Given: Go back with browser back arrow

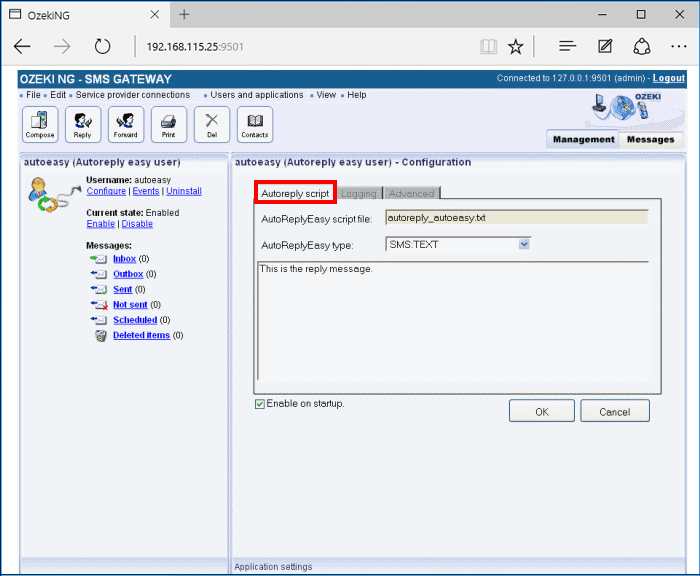Looking at the screenshot, I should point(22,46).
